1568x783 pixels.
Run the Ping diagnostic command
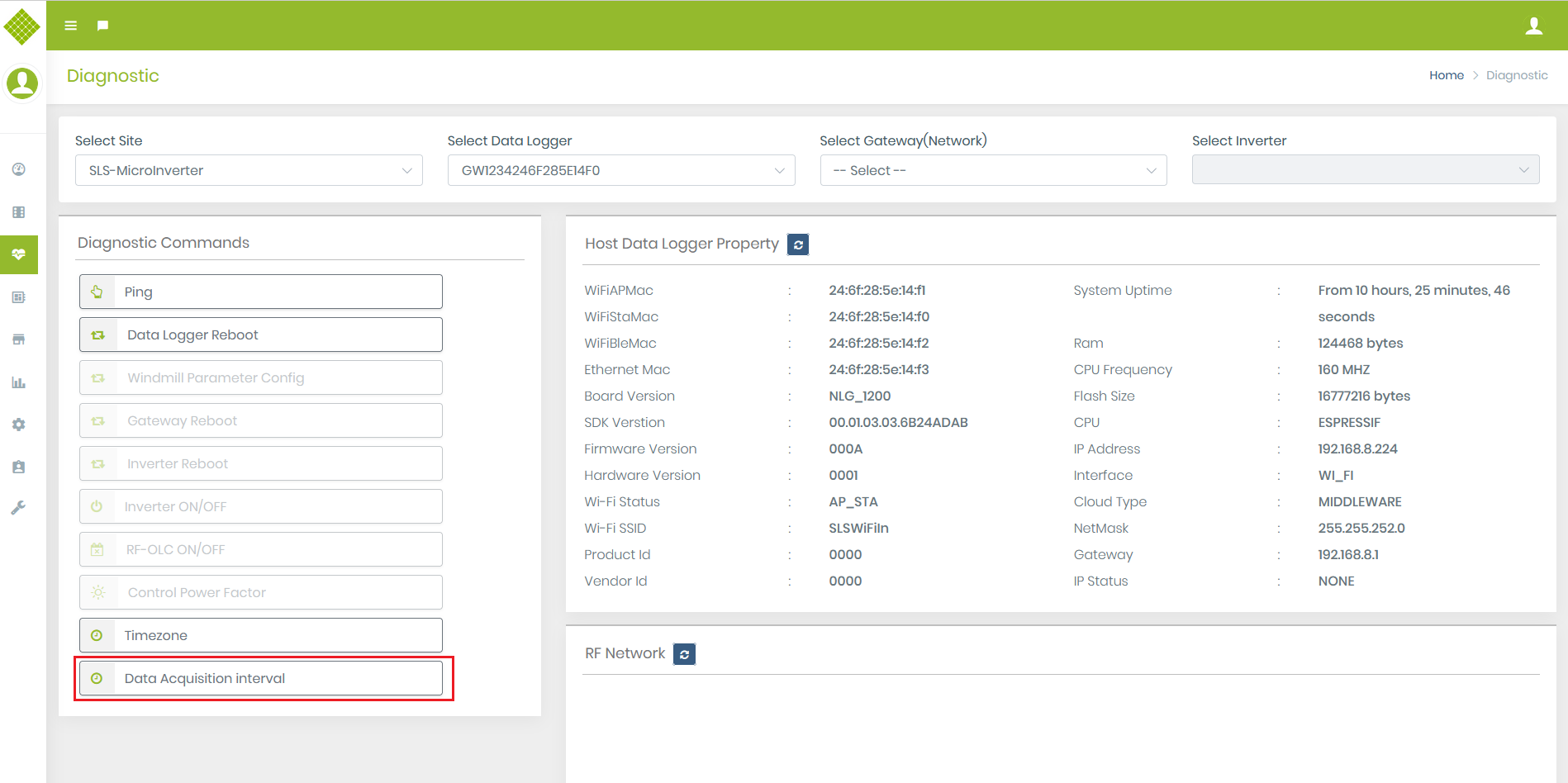[261, 292]
